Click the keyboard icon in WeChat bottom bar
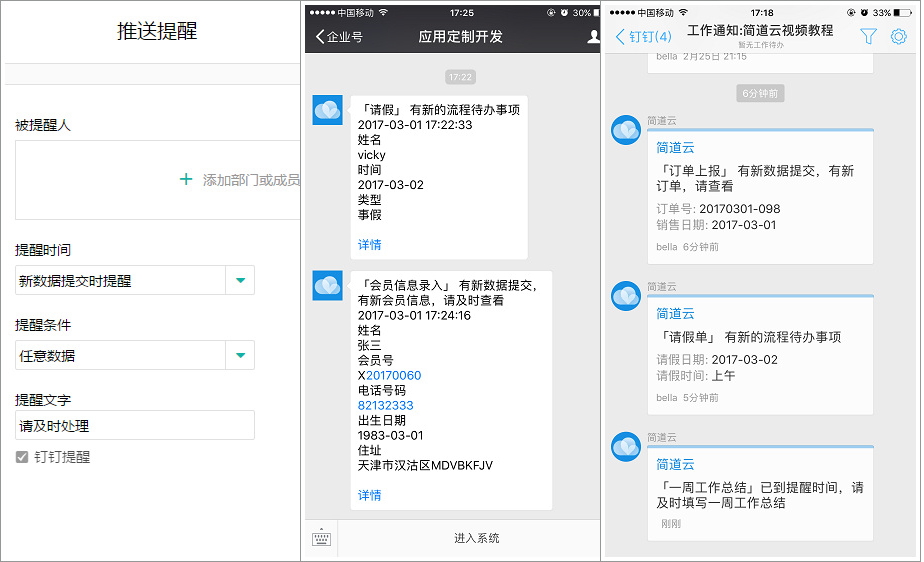This screenshot has width=924, height=562. [x=321, y=538]
